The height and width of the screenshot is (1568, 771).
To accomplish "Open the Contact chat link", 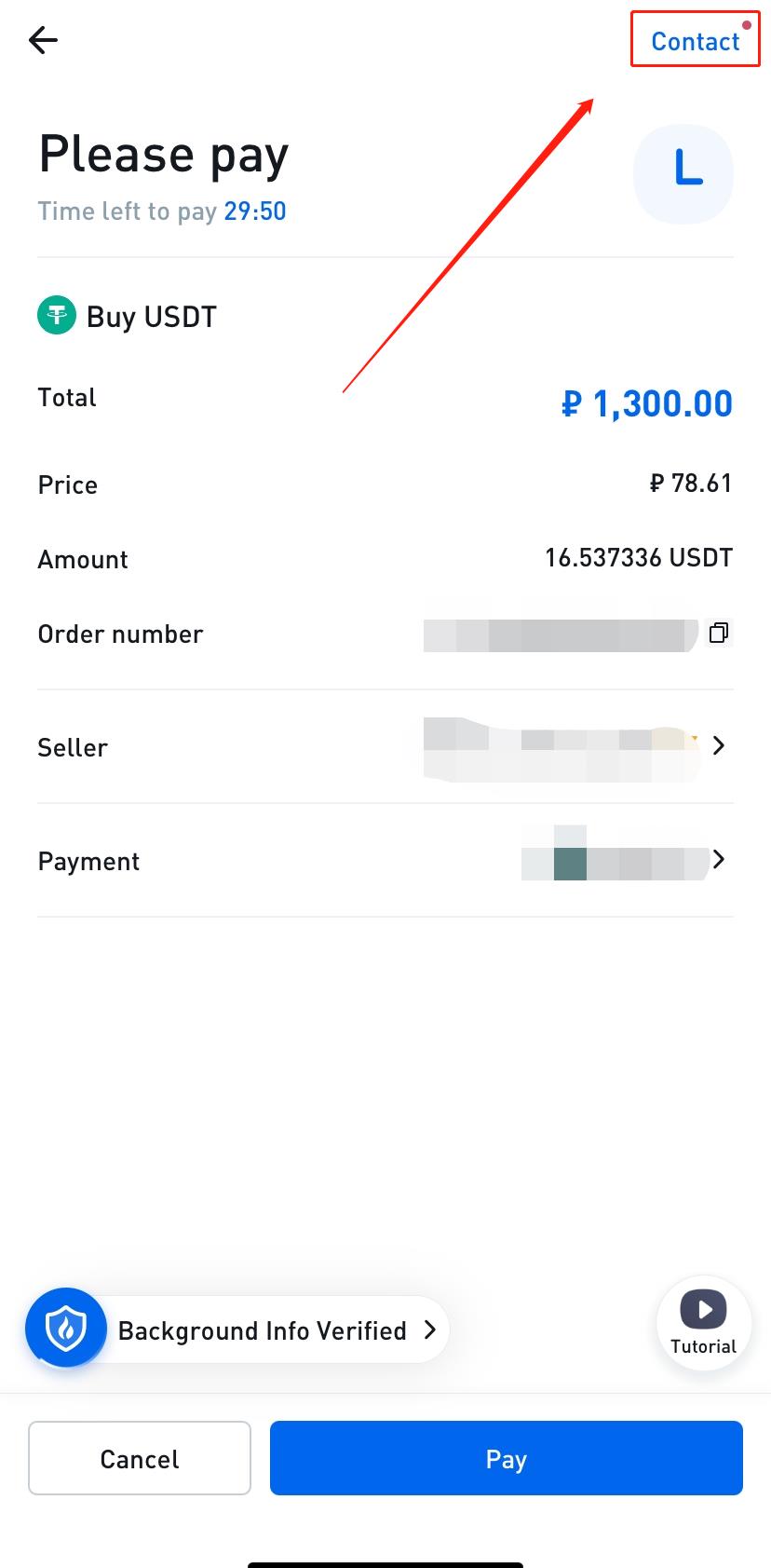I will 695,41.
